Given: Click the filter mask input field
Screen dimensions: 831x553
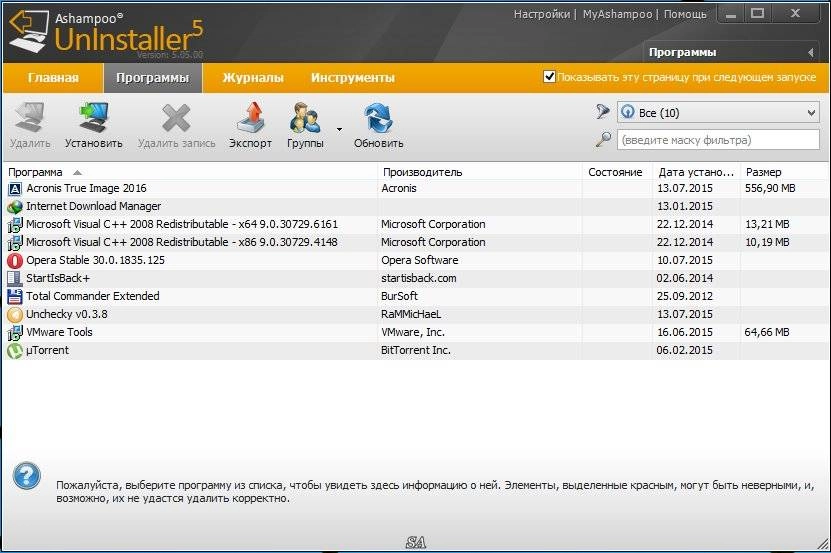Looking at the screenshot, I should [718, 140].
